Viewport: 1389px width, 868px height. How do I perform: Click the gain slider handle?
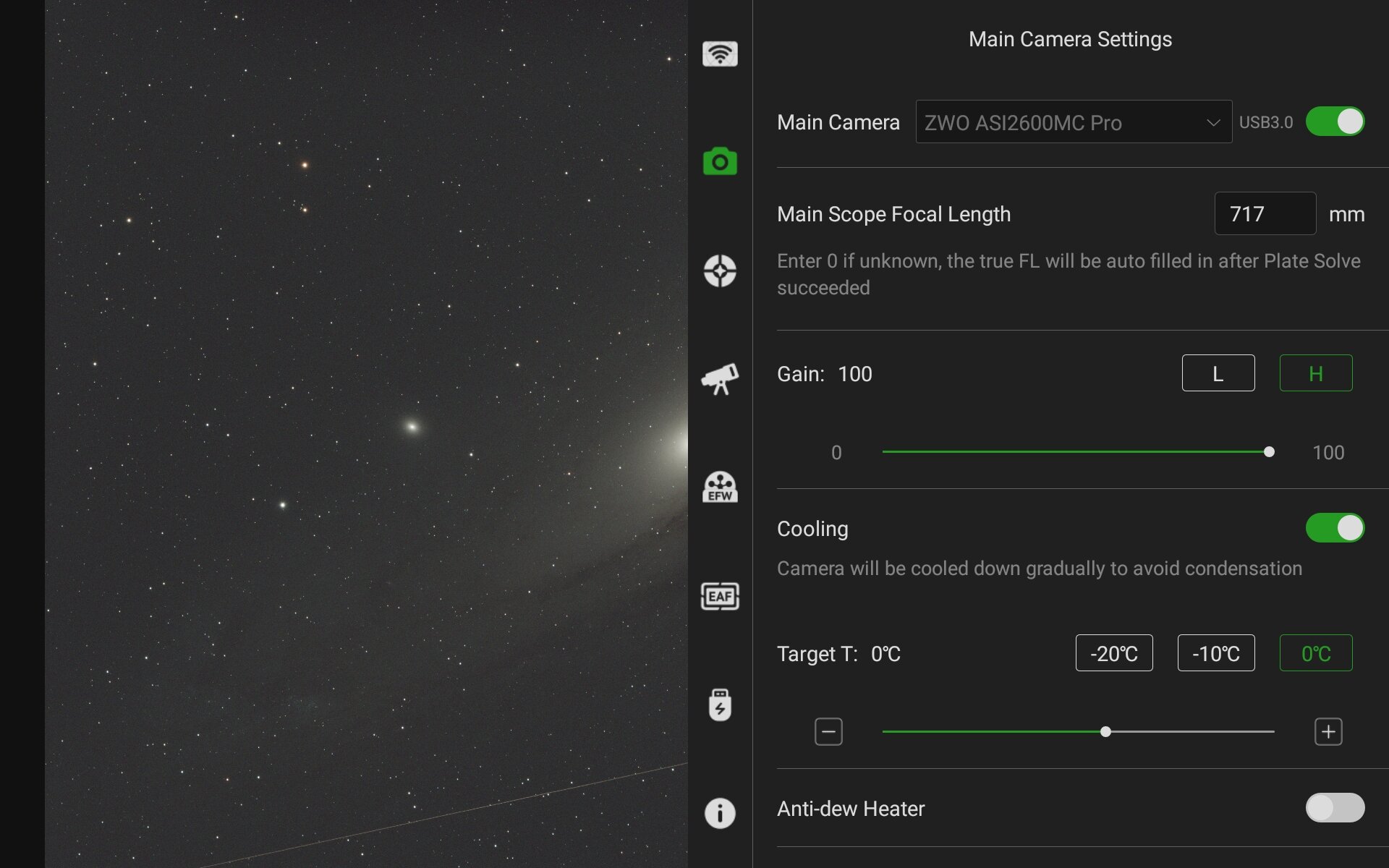click(1269, 452)
